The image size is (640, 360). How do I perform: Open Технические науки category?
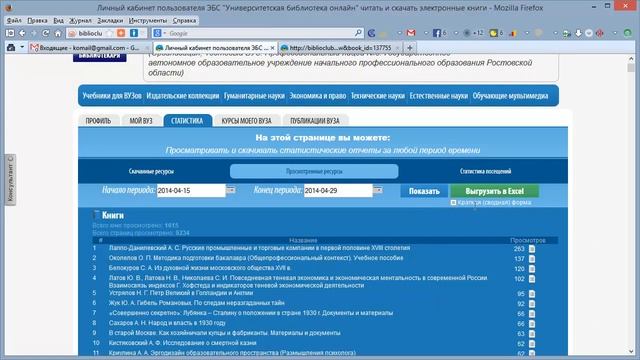pos(378,96)
